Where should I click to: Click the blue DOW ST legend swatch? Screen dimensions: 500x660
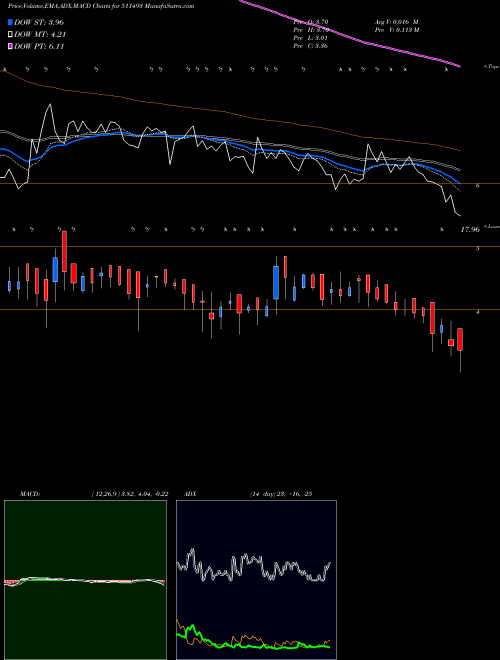click(x=10, y=22)
